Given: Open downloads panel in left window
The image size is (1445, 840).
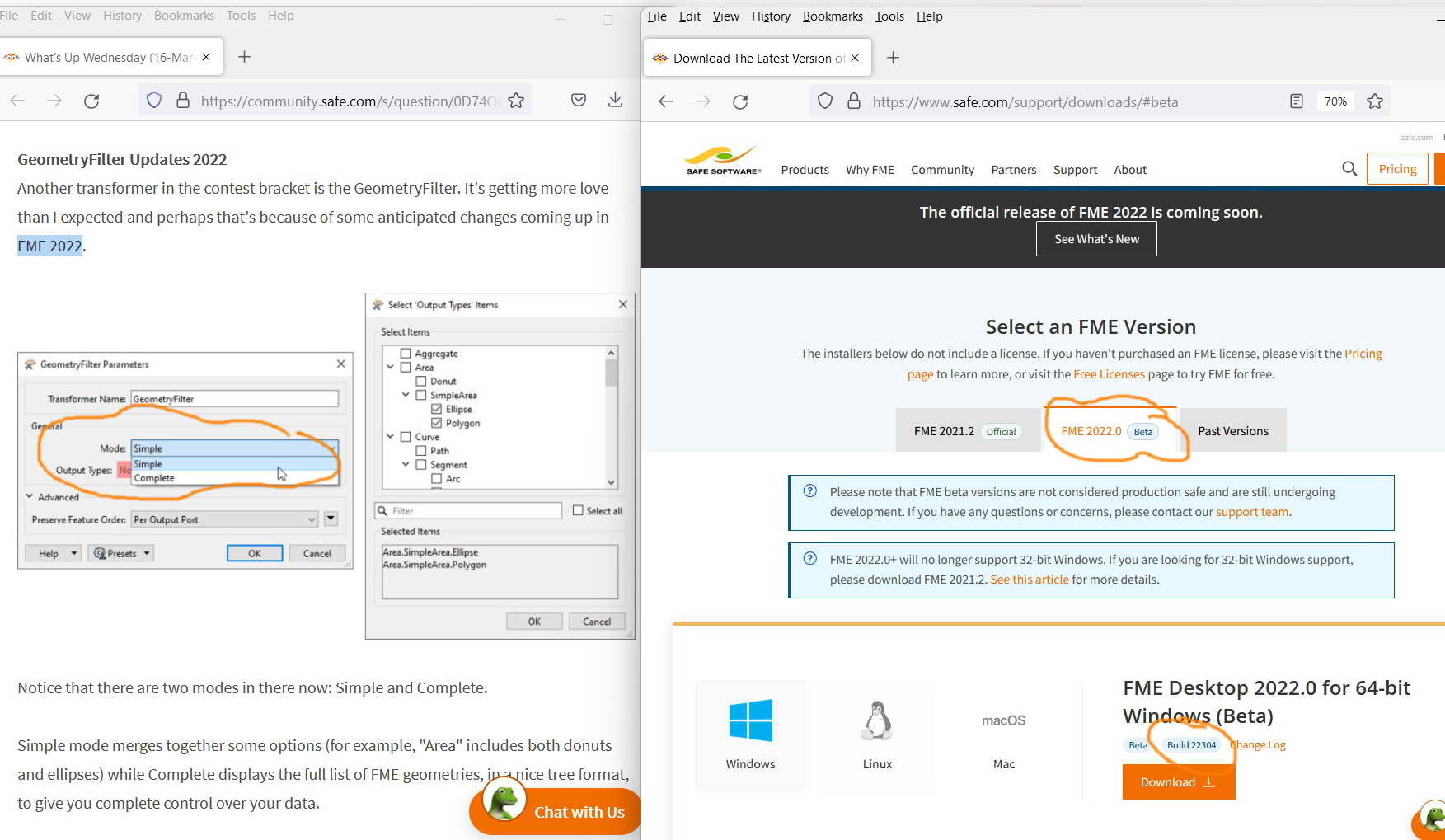Looking at the screenshot, I should 615,101.
